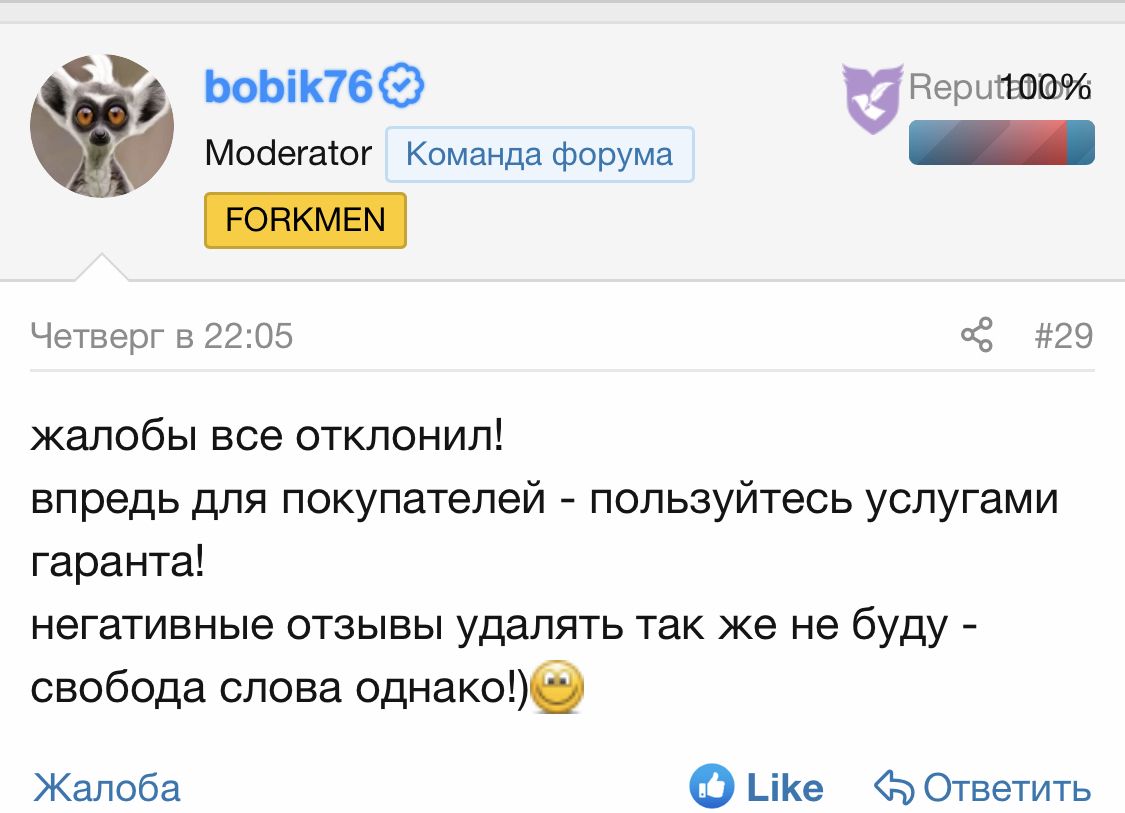Click the reputation progress bar
The width and height of the screenshot is (1125, 813).
click(x=1001, y=142)
